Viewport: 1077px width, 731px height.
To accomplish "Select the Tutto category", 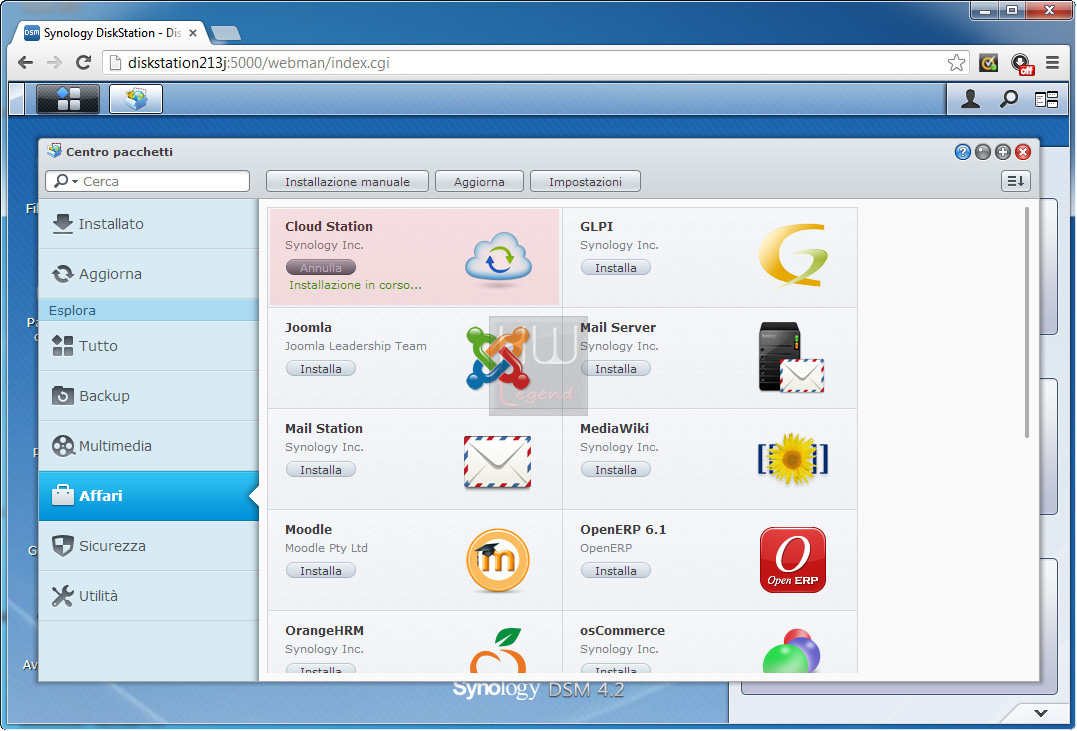I will coord(148,346).
